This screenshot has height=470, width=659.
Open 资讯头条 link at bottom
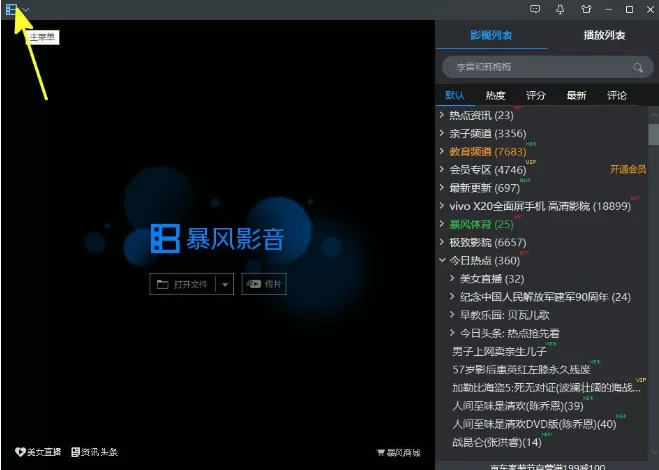click(x=95, y=452)
